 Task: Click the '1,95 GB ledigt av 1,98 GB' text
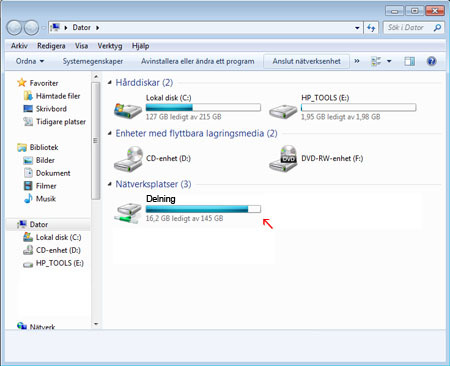click(x=341, y=117)
